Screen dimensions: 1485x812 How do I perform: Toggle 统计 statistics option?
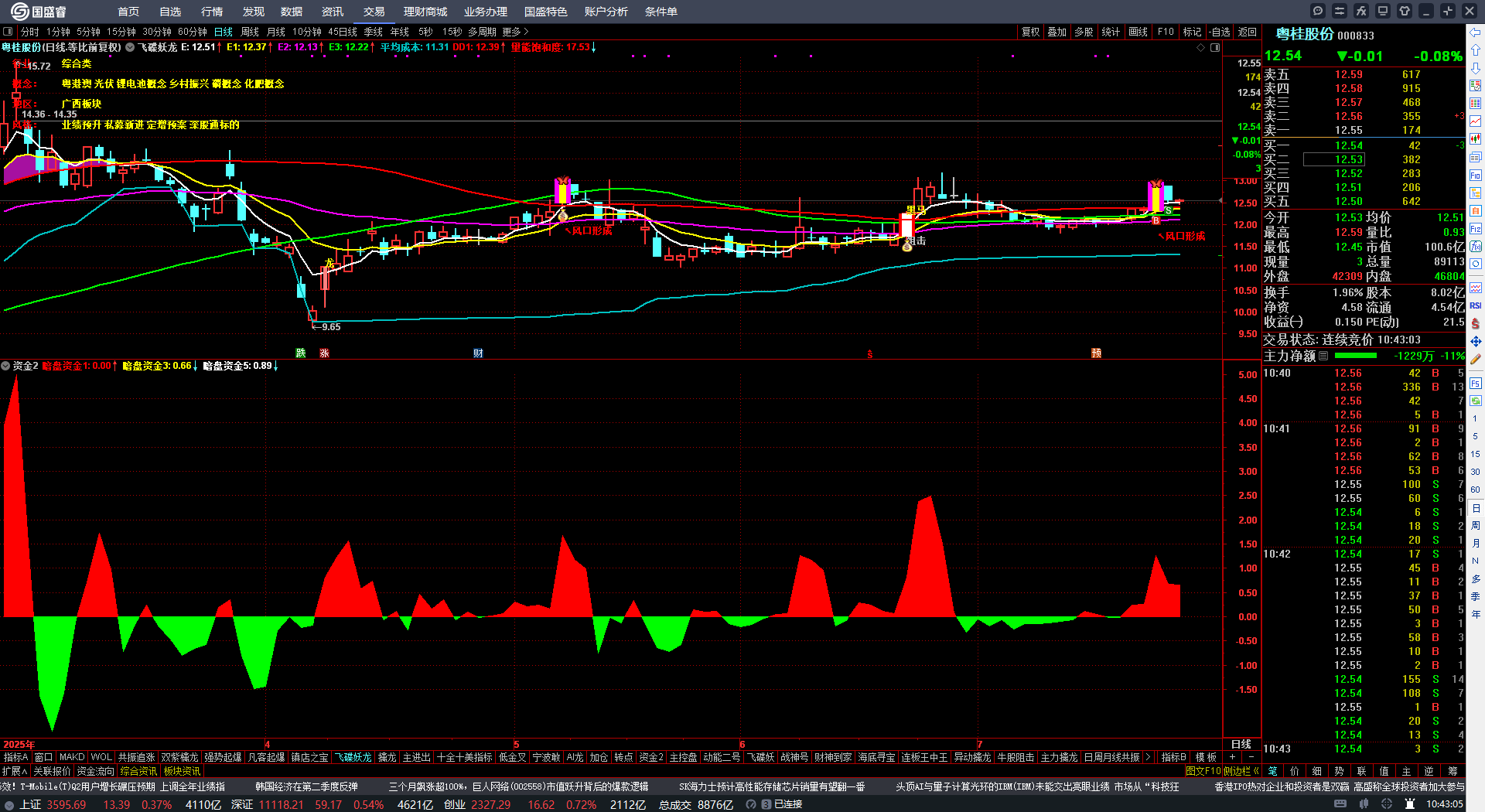click(x=1111, y=32)
